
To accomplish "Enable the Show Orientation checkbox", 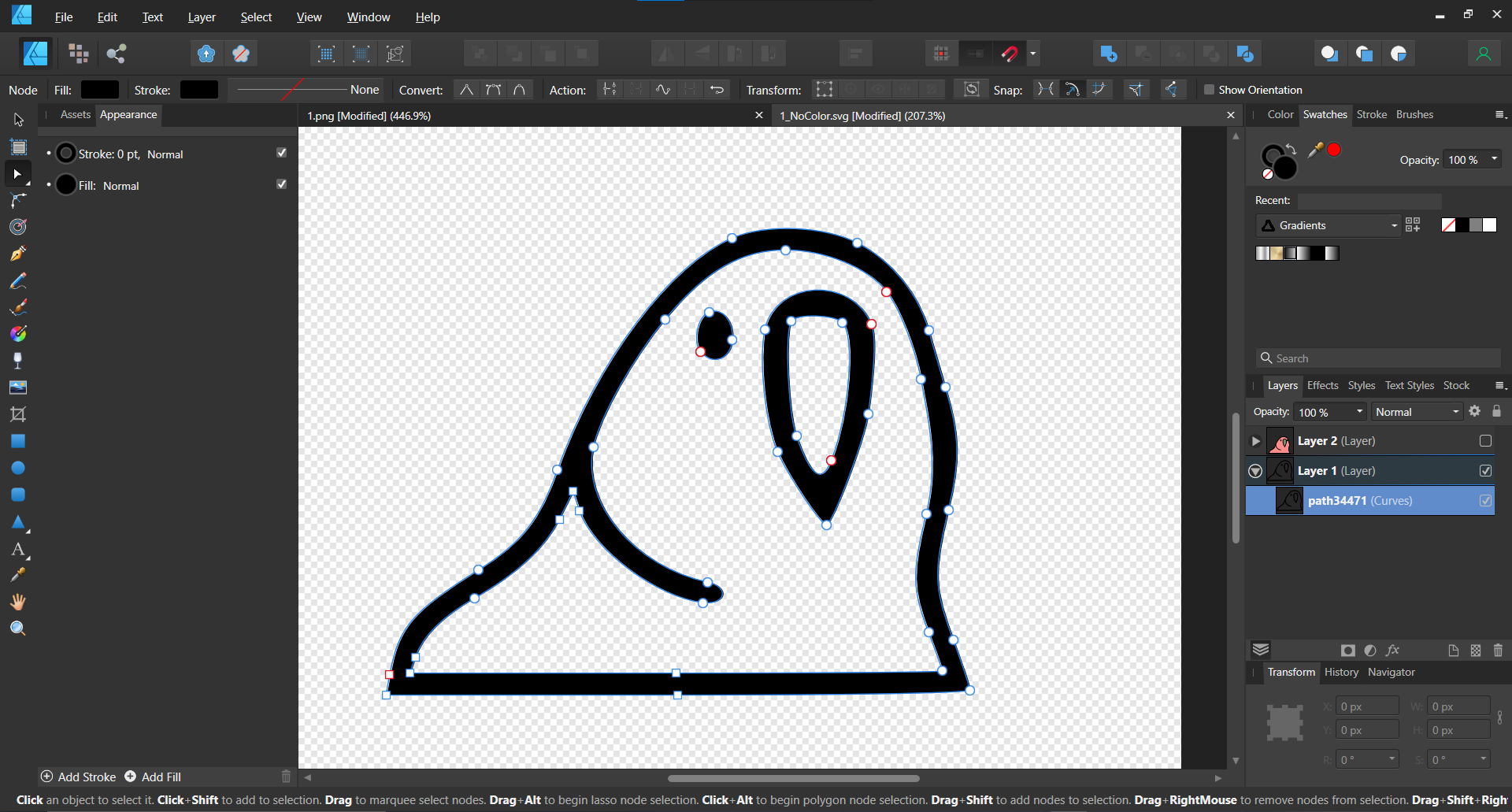I will click(1209, 90).
